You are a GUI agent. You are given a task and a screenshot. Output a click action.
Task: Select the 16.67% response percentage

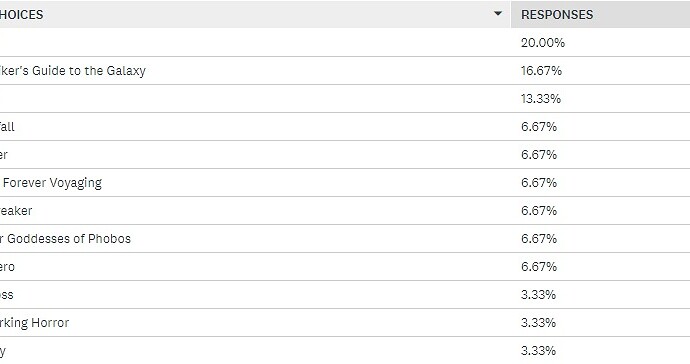[541, 70]
